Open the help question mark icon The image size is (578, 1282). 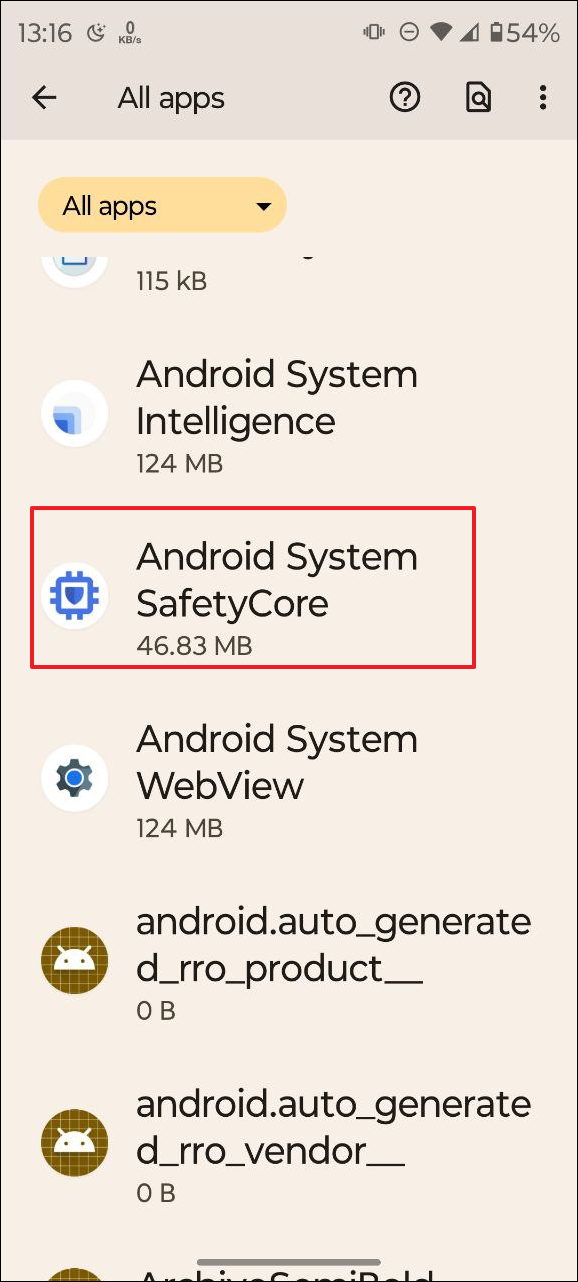click(405, 97)
